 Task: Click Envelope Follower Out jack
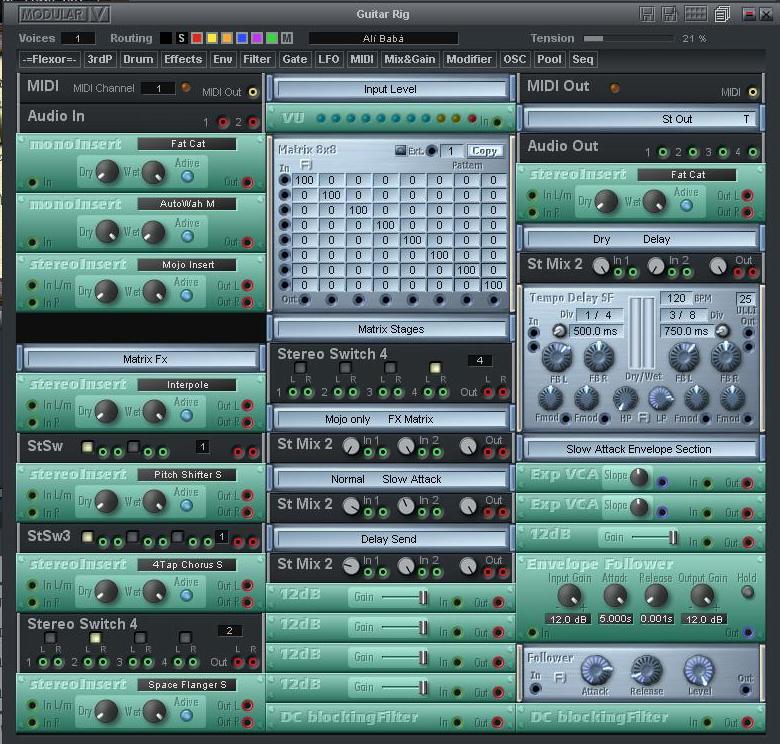point(748,633)
